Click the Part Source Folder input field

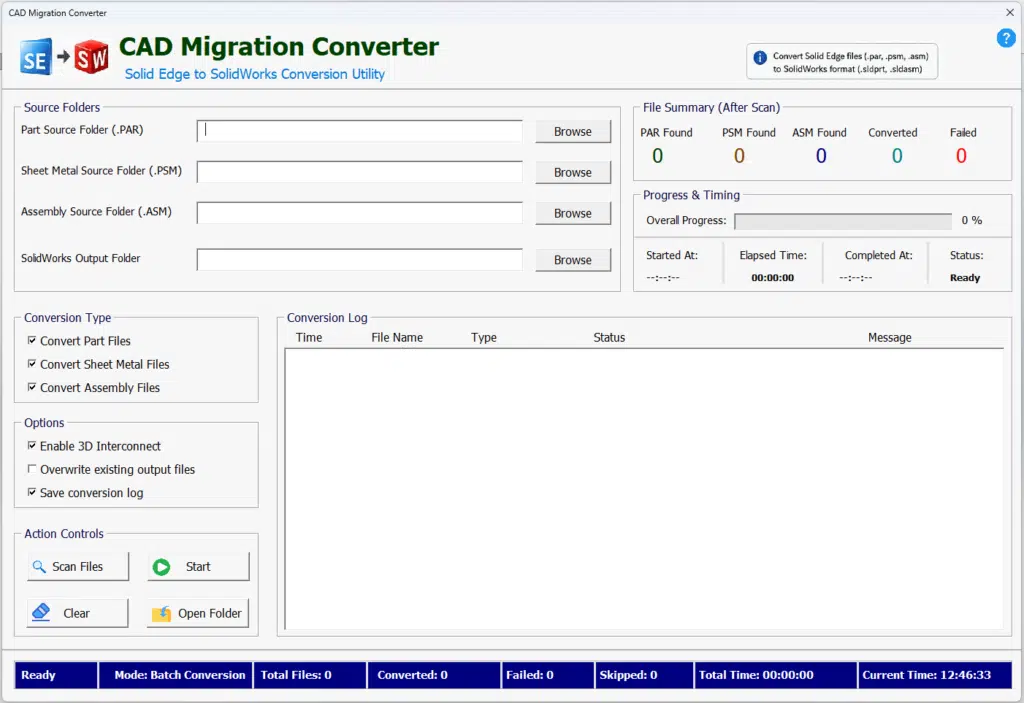(x=360, y=131)
